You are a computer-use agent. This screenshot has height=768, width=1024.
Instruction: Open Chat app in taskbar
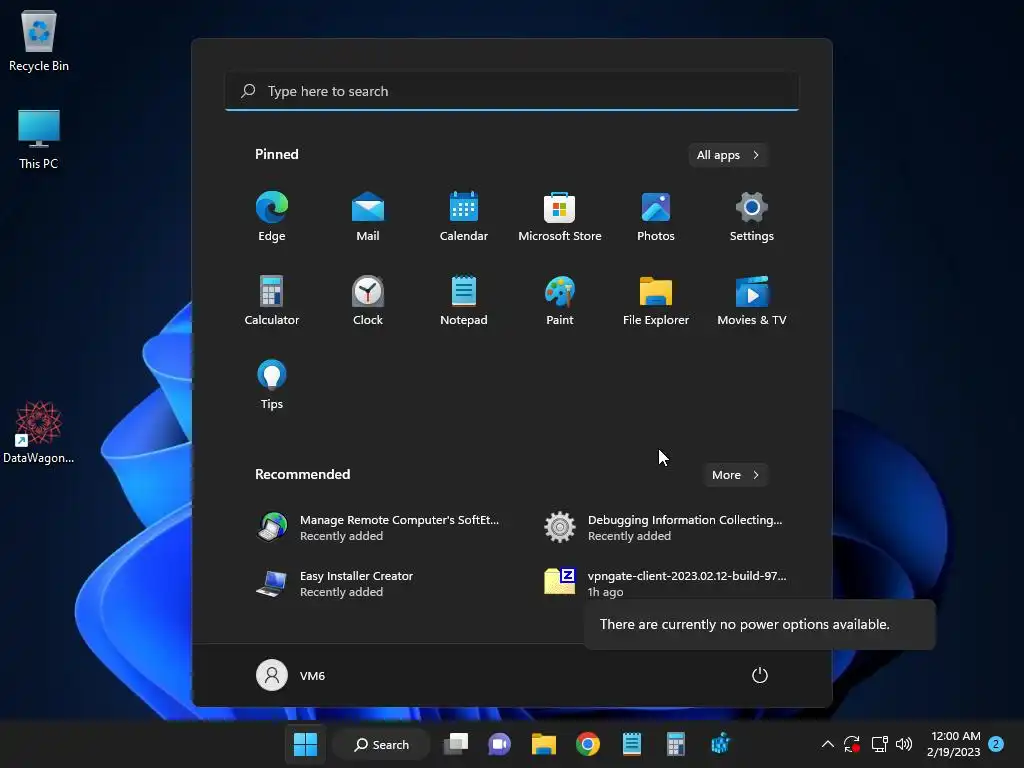(x=500, y=744)
